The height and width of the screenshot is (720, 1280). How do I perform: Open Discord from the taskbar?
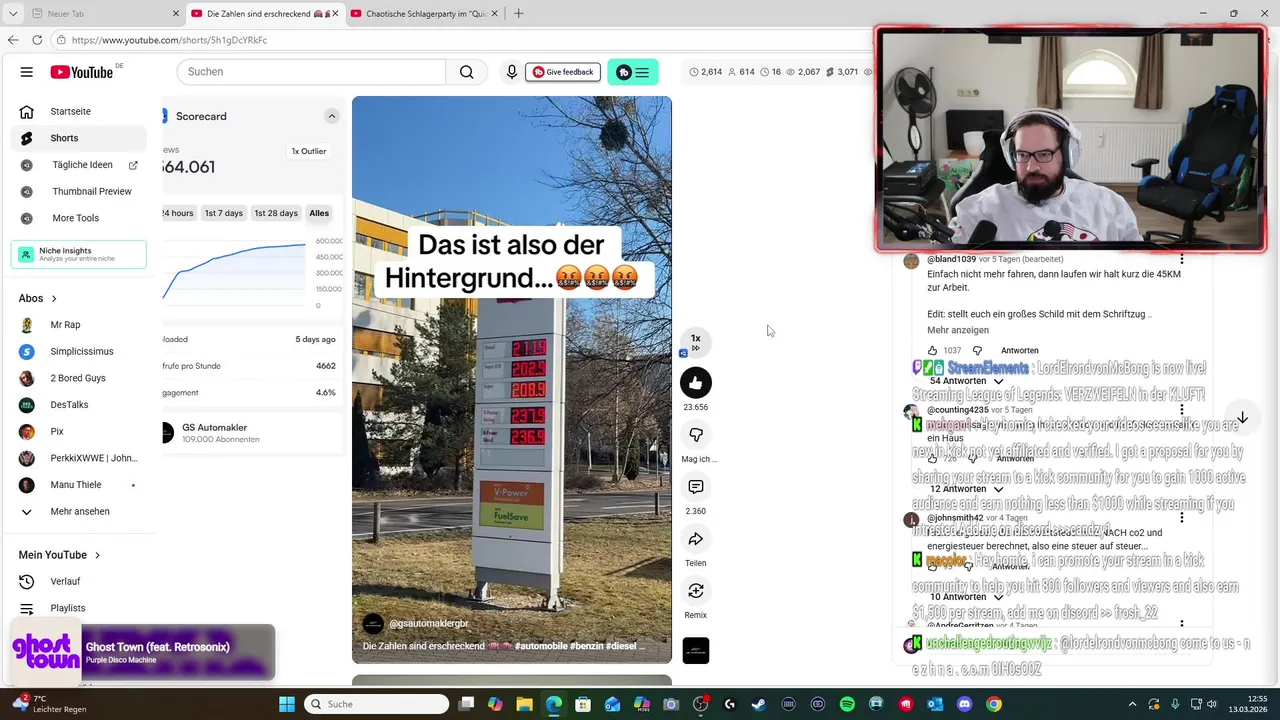[964, 704]
